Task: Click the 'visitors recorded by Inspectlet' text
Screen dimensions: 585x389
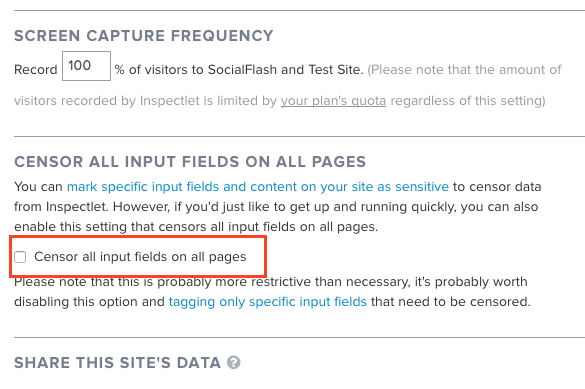Action: (x=146, y=101)
